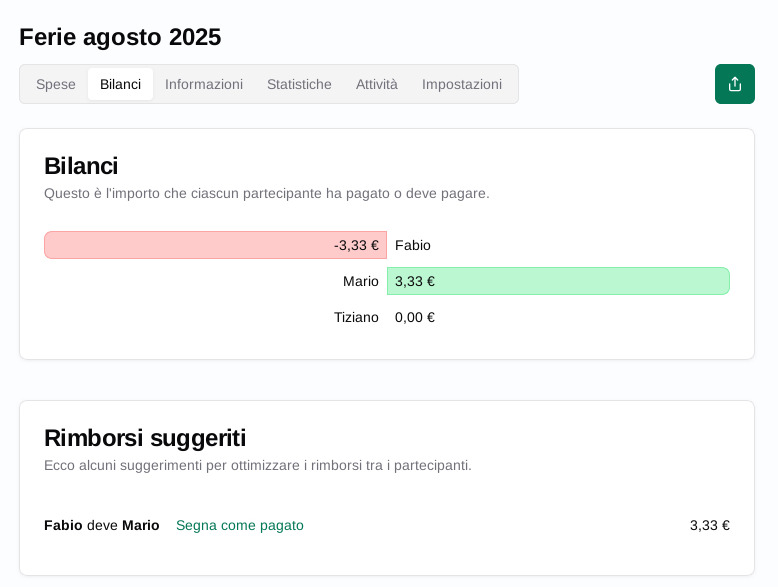The width and height of the screenshot is (778, 587).
Task: Switch to the Informazioni tab
Action: point(204,84)
